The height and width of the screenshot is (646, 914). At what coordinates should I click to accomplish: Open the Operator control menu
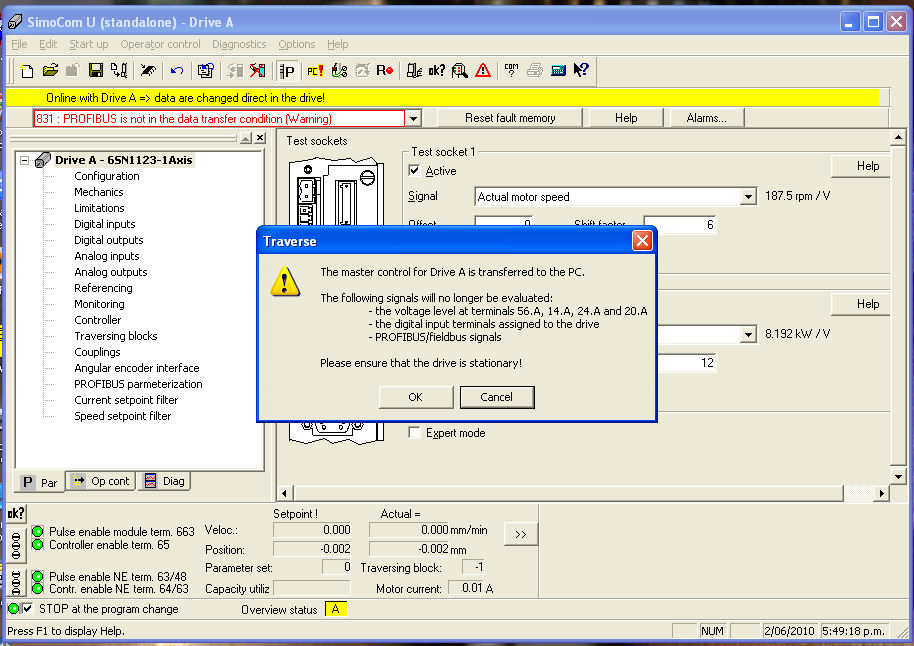point(160,44)
